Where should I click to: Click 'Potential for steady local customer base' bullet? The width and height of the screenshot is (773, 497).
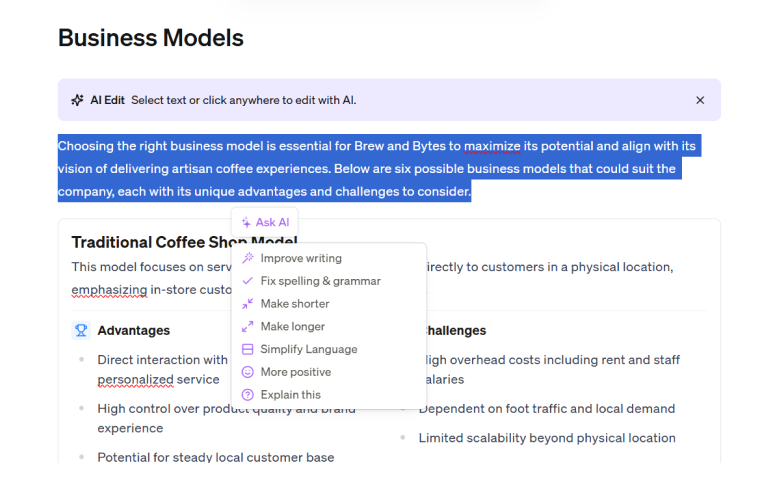(x=216, y=457)
